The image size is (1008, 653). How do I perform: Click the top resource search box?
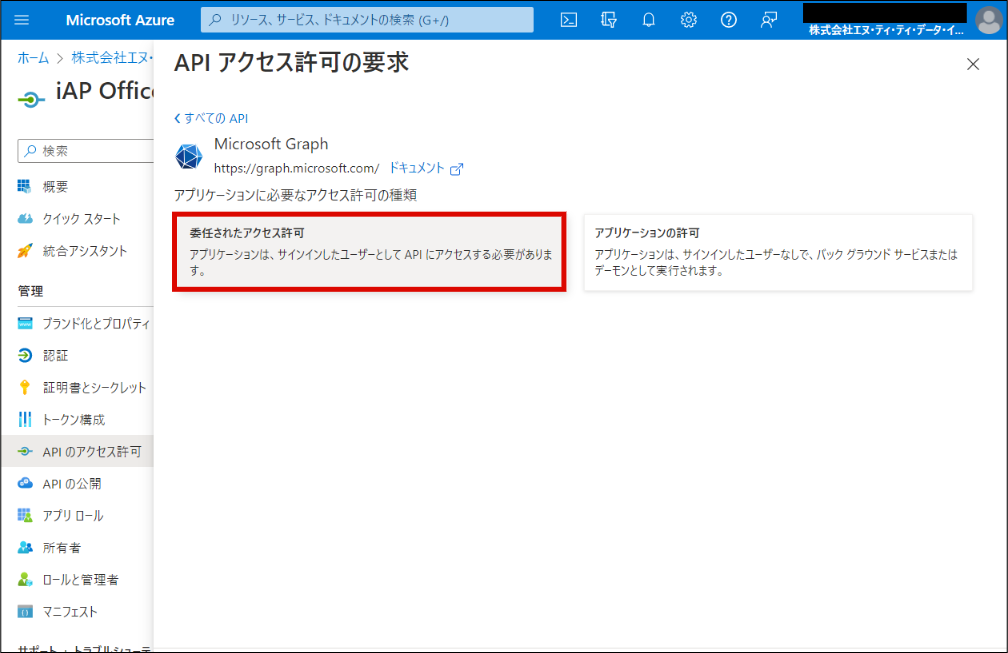click(x=367, y=20)
